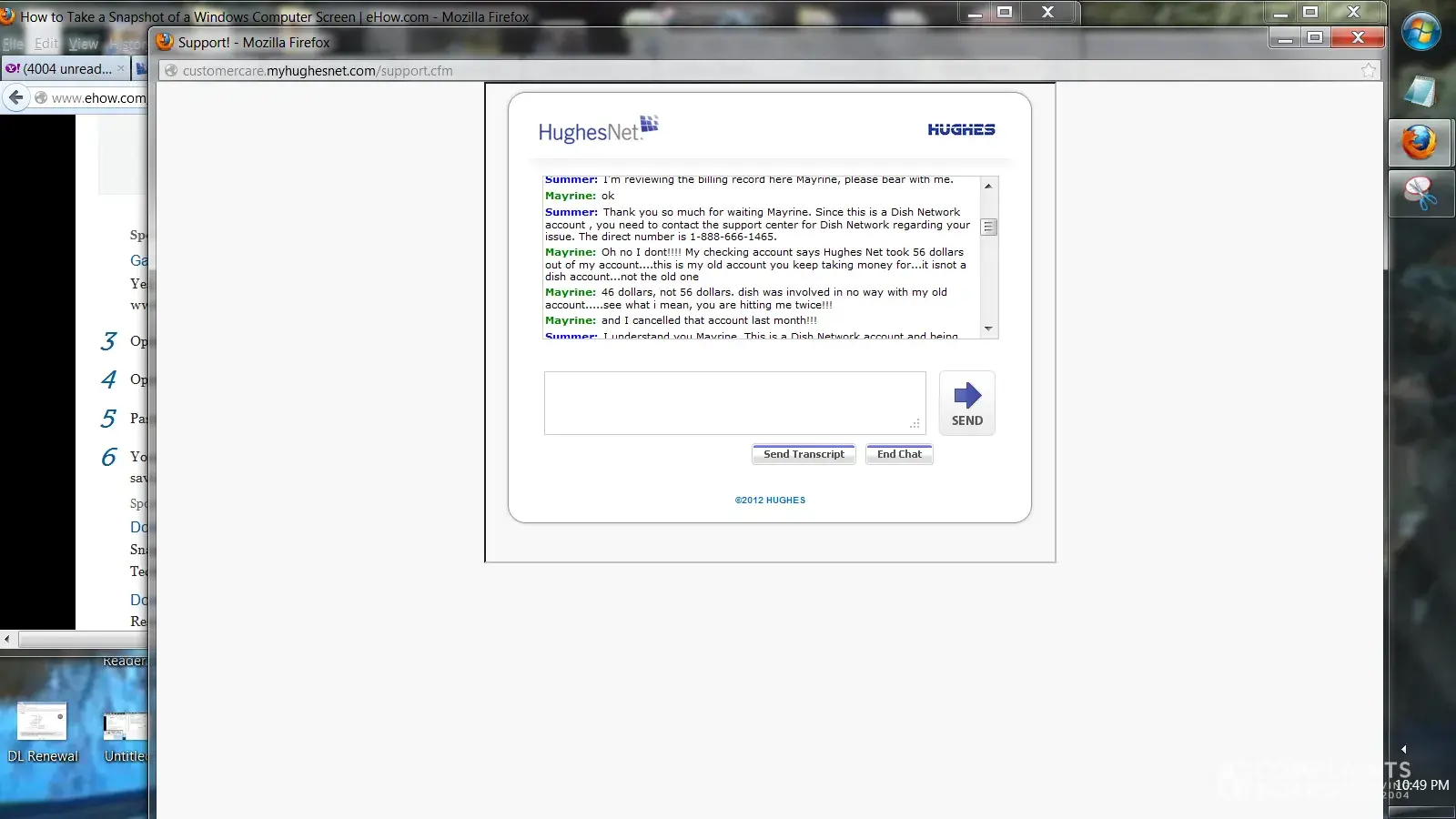The image size is (1456, 819).
Task: Click step number 4 on the eHow page
Action: pos(108,379)
